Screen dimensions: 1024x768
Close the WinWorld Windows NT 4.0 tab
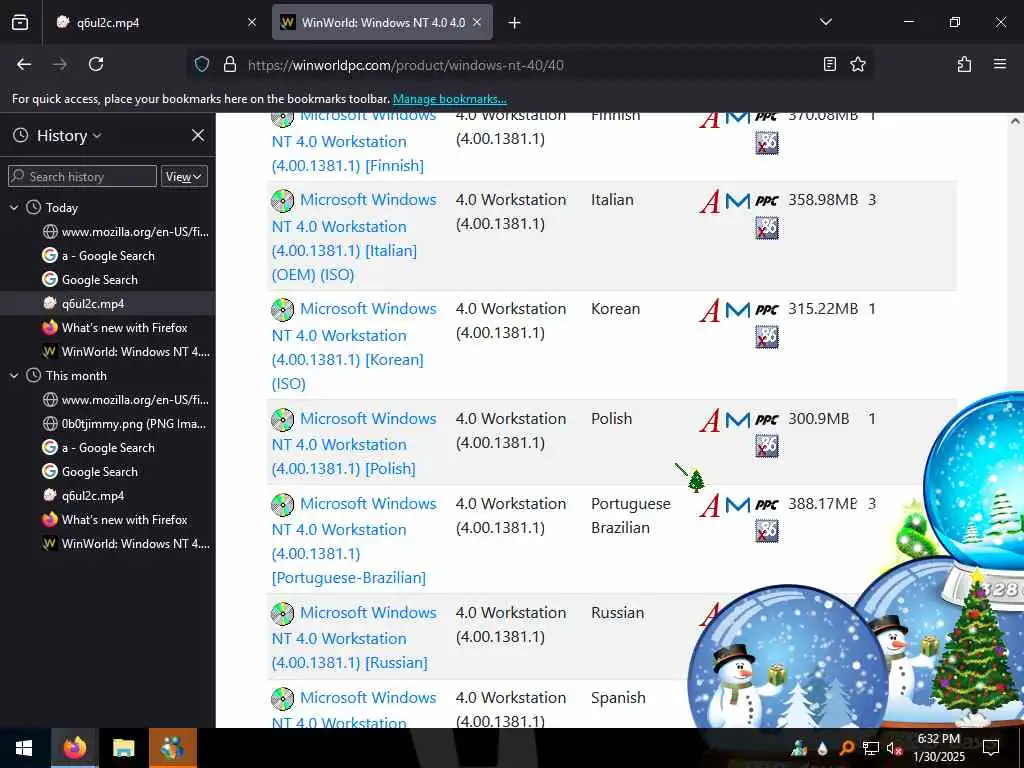point(477,22)
